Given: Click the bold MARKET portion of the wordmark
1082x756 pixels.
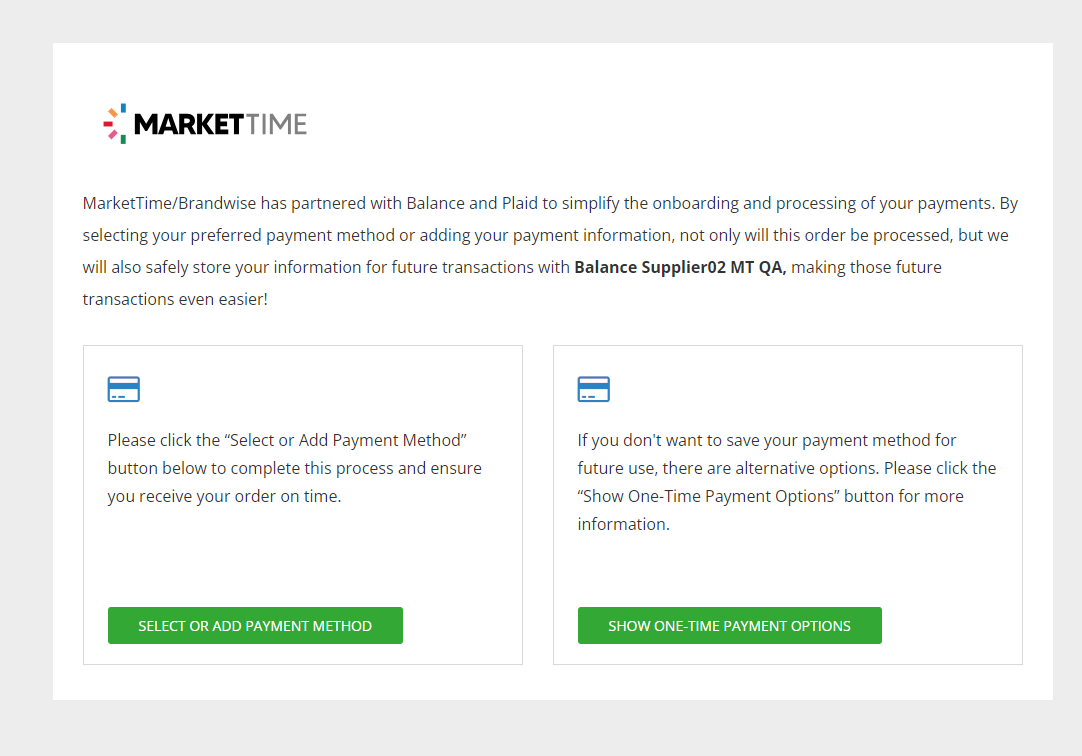Looking at the screenshot, I should (x=188, y=124).
